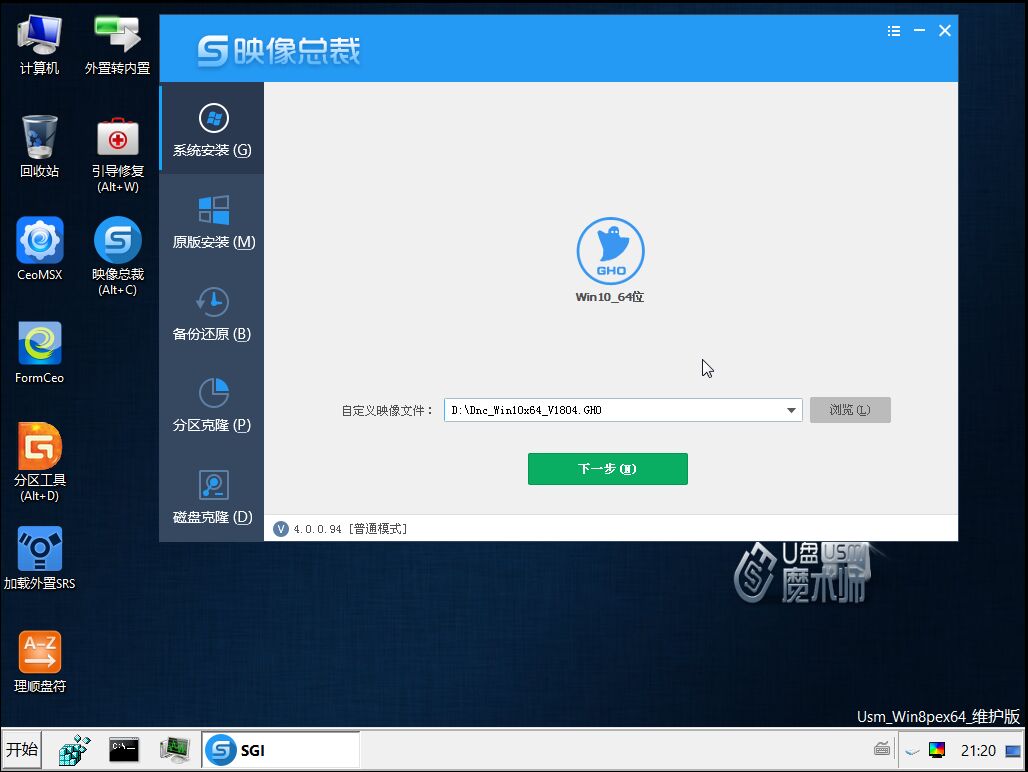Launch 映像总裁 (Alt+C) desktop icon
Viewport: 1028px width, 772px height.
[118, 257]
